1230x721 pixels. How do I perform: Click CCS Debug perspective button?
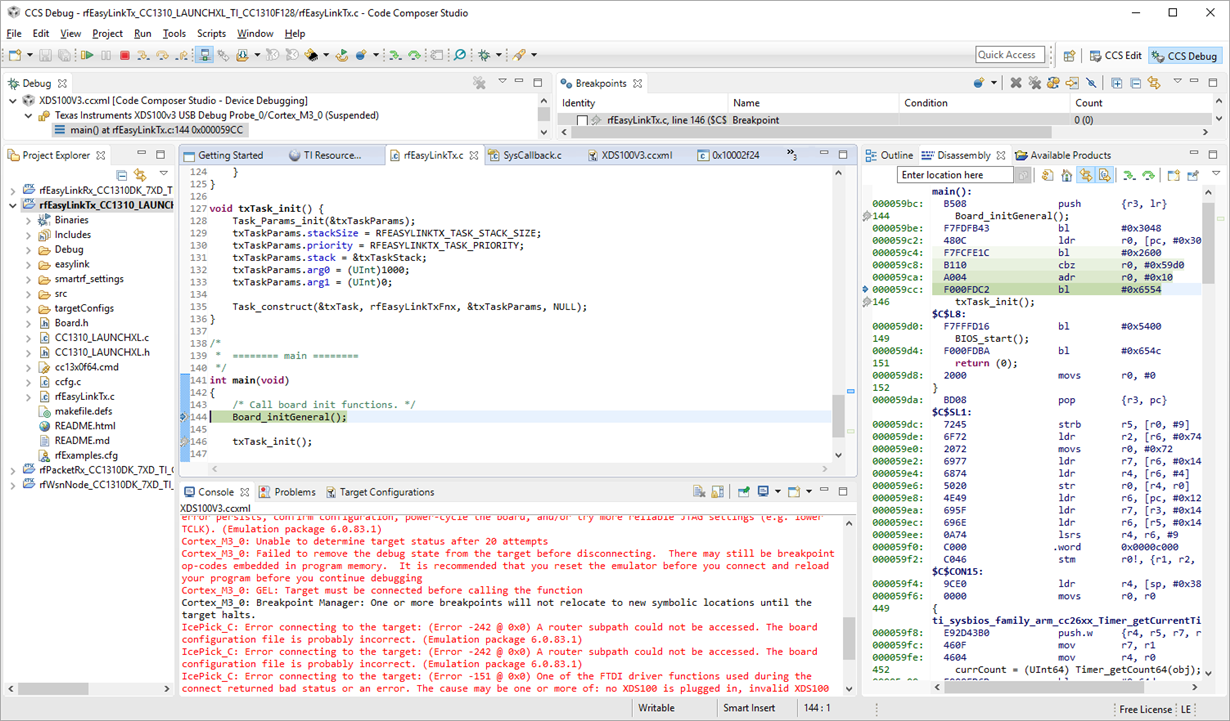point(1185,56)
